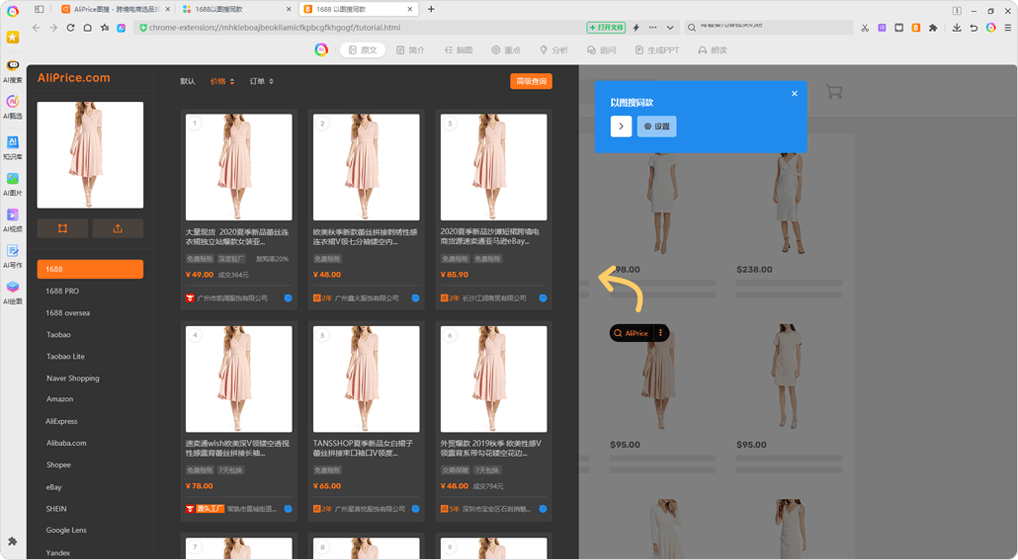
Task: Switch to the AliPrice图搜 browser tab
Action: [112, 9]
